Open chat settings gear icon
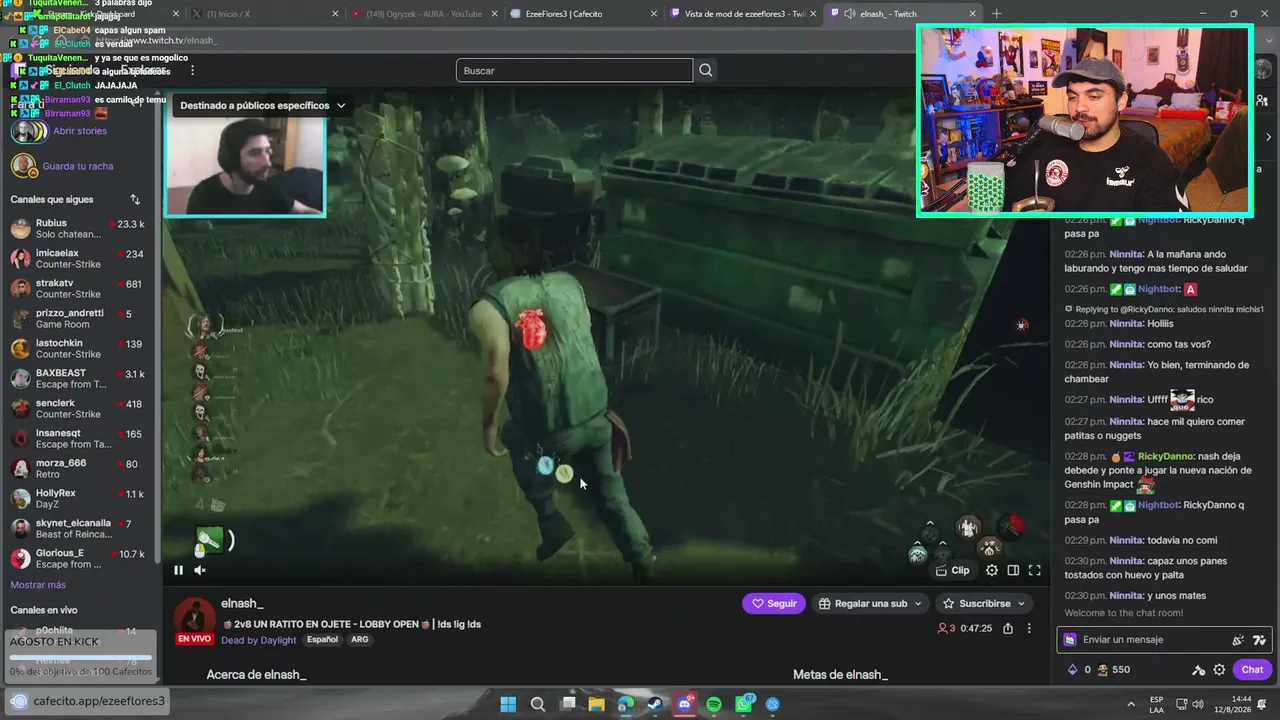 click(1219, 670)
